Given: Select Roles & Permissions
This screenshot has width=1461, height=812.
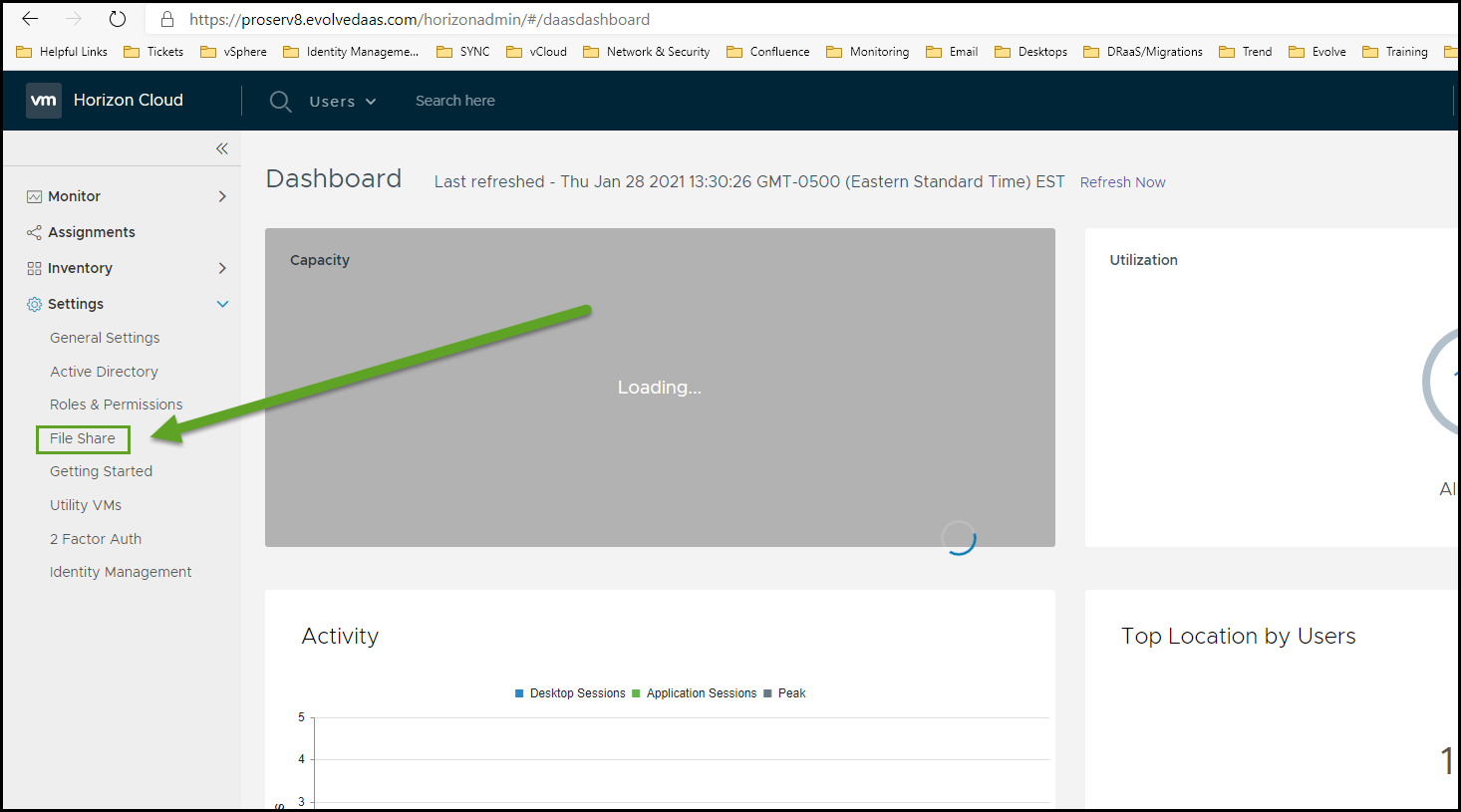Looking at the screenshot, I should tap(116, 405).
